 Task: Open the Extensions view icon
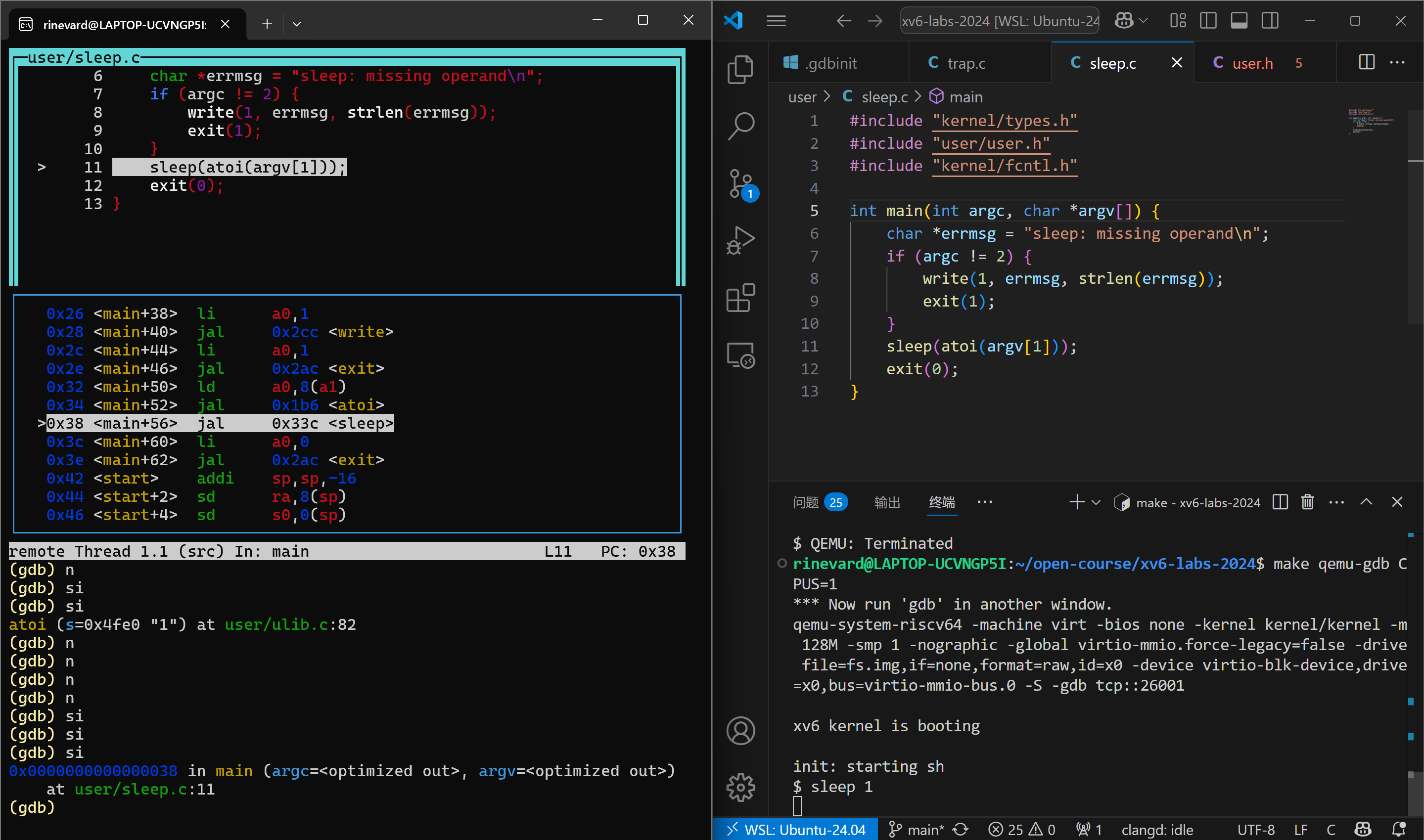[740, 298]
